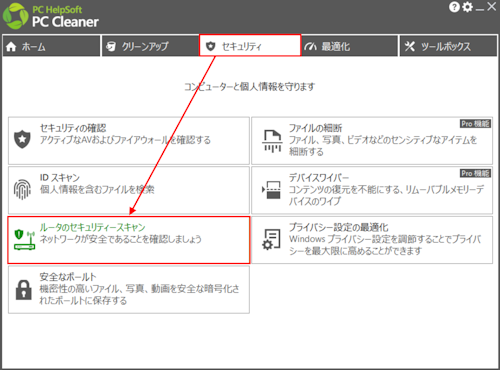Screen dimensions: 500x370
Task: Open settings via the gear icon
Action: click(467, 7)
